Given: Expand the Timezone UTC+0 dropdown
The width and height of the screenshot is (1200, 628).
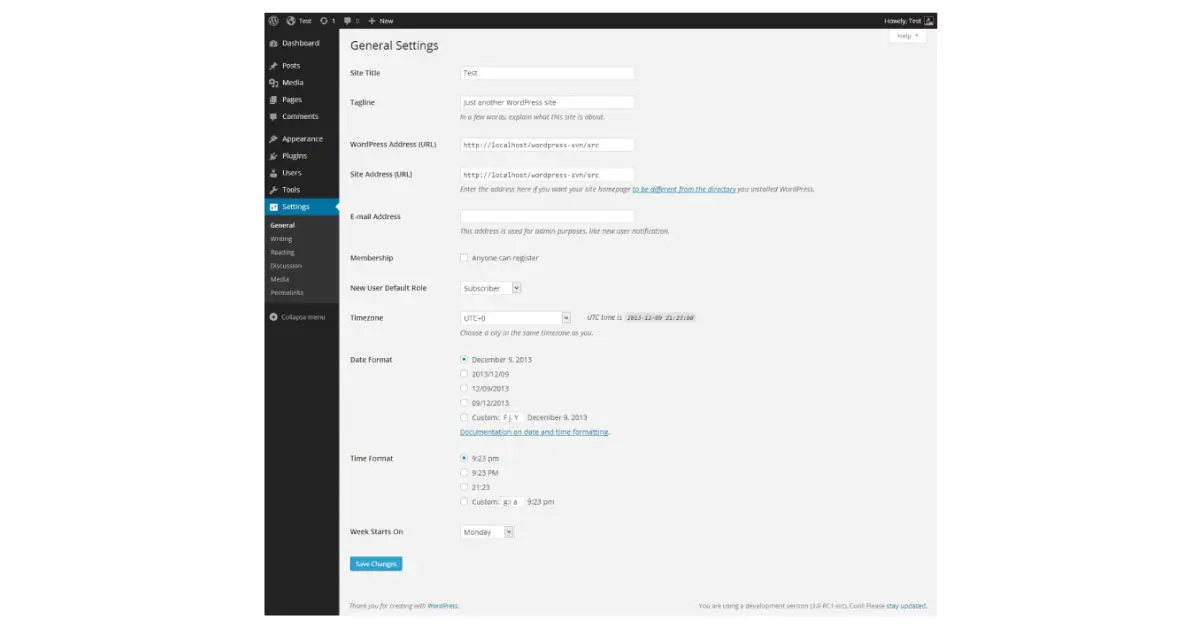Looking at the screenshot, I should 515,318.
